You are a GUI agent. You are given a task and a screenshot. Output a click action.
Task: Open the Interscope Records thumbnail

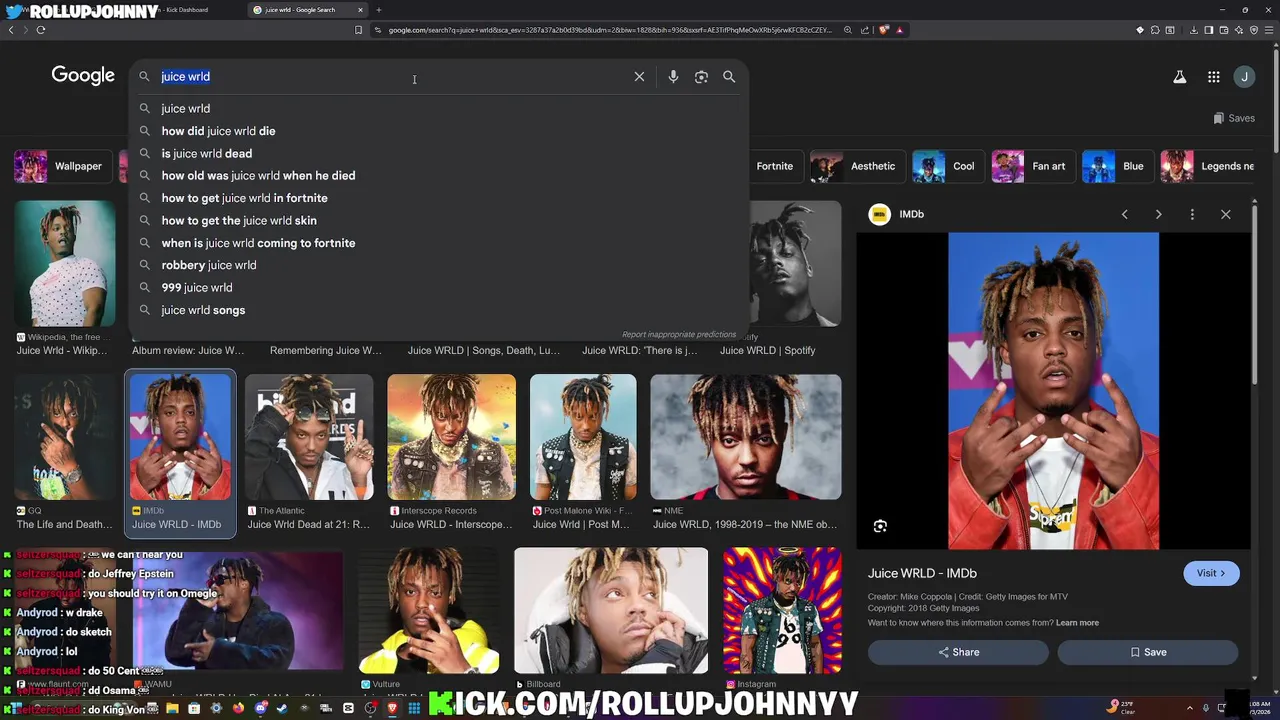[x=452, y=437]
